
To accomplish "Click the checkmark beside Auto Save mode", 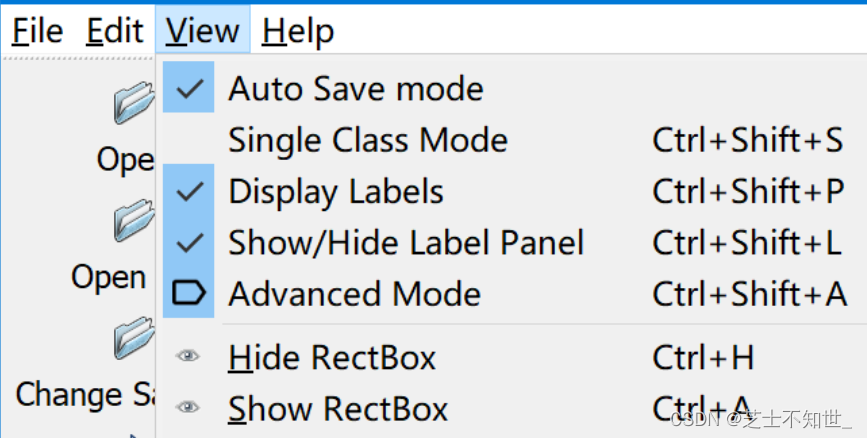I will click(x=189, y=87).
